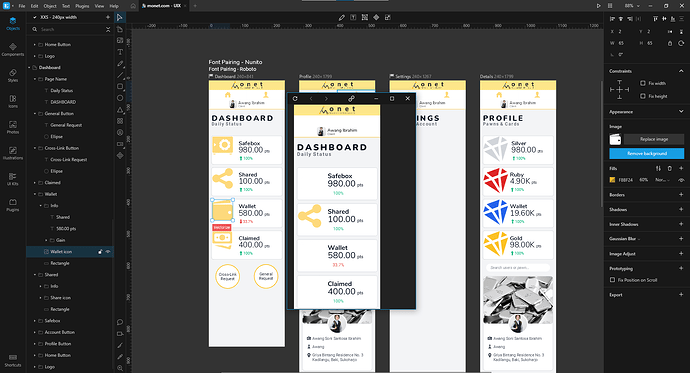Click the rotation angle input field

point(621,55)
